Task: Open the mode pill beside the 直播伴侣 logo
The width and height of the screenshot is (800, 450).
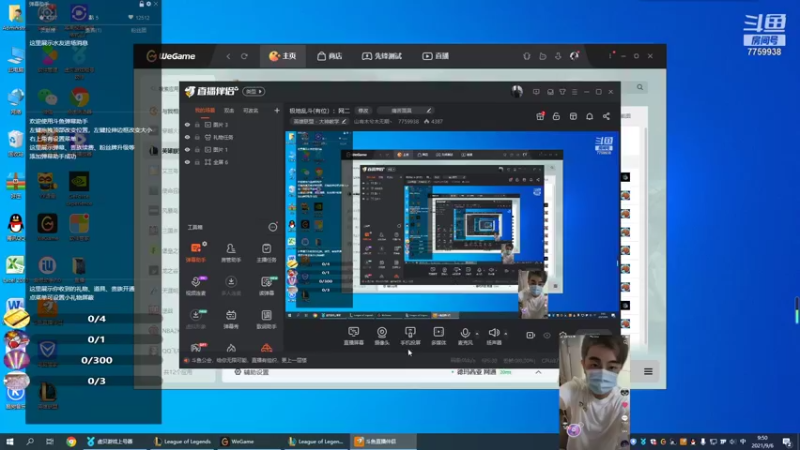Action: coord(254,92)
